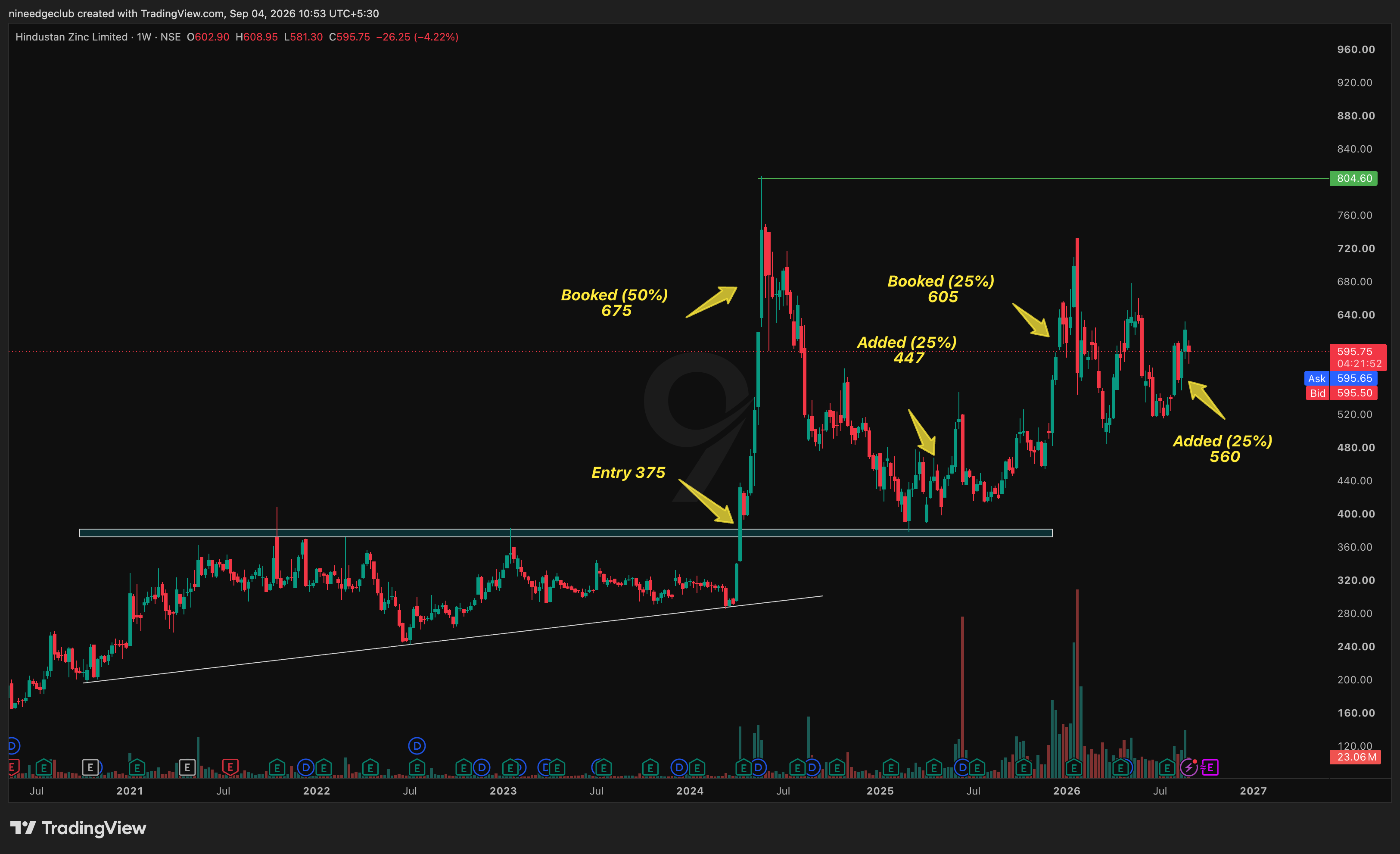Select the Added (25%) 447 annotation
Viewport: 1400px width, 854px height.
point(907,350)
